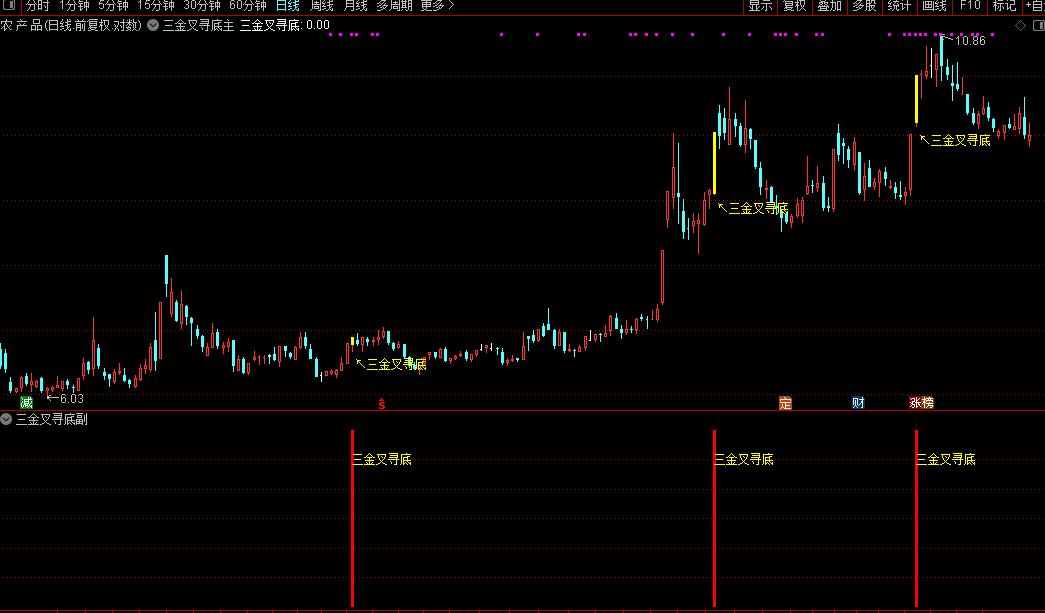Click the green 减 marker icon
This screenshot has width=1045, height=613.
(26, 402)
